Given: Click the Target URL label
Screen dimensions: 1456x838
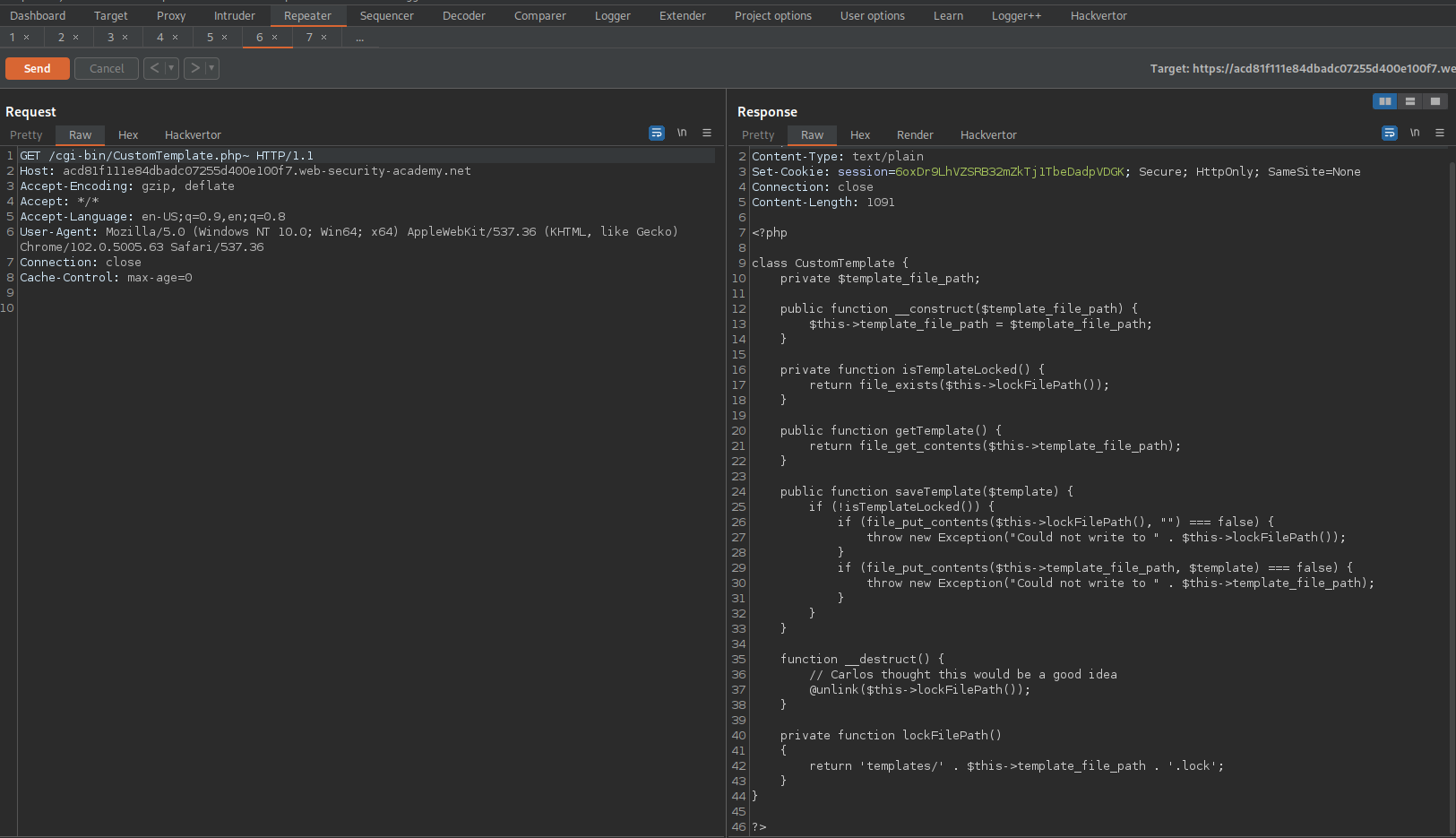Looking at the screenshot, I should click(x=1303, y=68).
